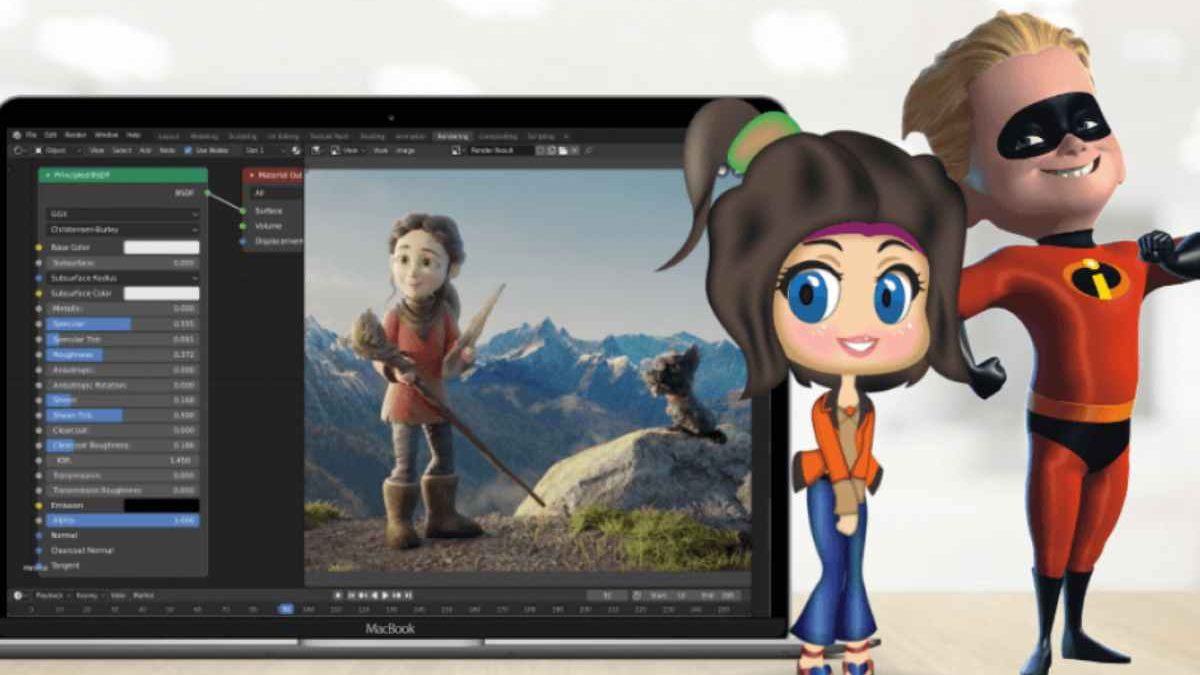The width and height of the screenshot is (1200, 675).
Task: Open the image editor type selector icon
Action: [x=316, y=150]
